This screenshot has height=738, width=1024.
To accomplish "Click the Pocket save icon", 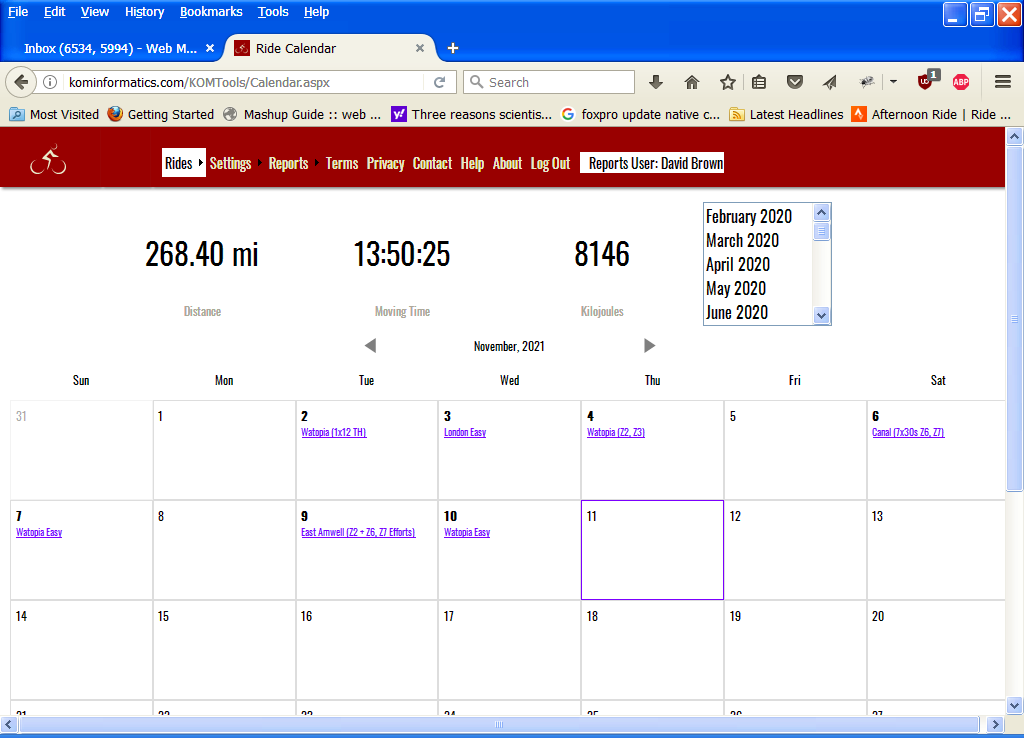I will (795, 82).
